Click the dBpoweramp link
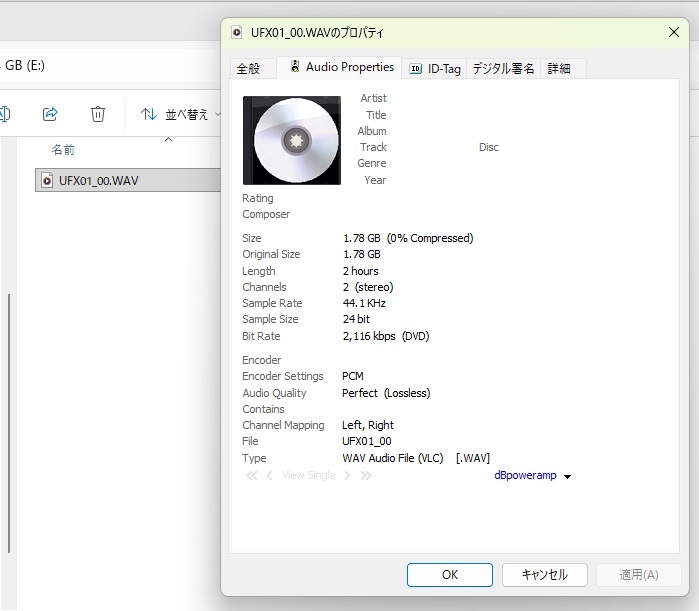The height and width of the screenshot is (611, 699). coord(525,476)
